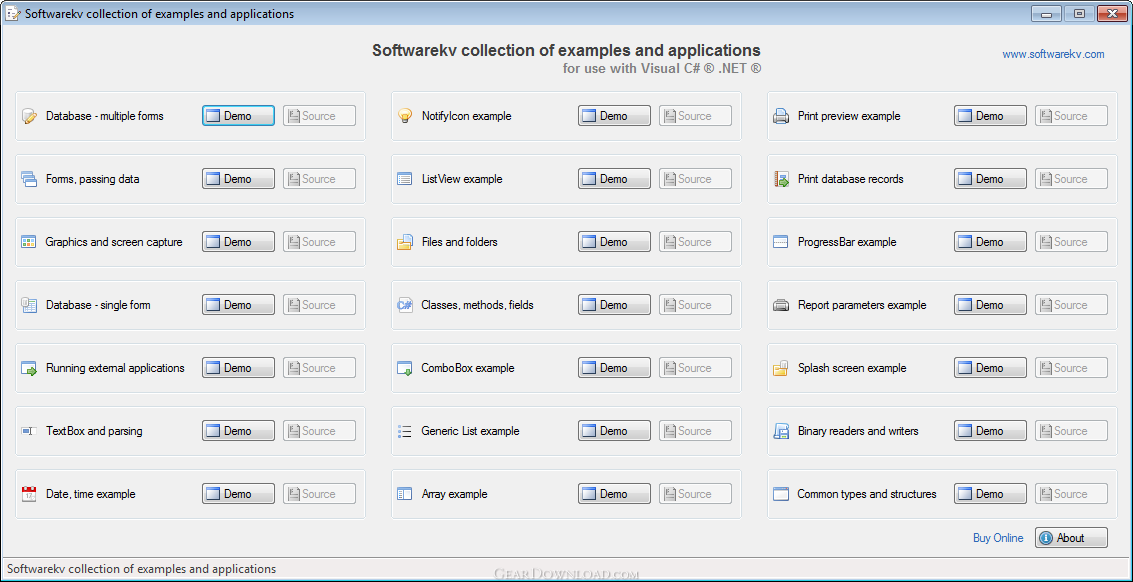The width and height of the screenshot is (1133, 582).
Task: Open the Running external applications Demo
Action: [x=238, y=368]
